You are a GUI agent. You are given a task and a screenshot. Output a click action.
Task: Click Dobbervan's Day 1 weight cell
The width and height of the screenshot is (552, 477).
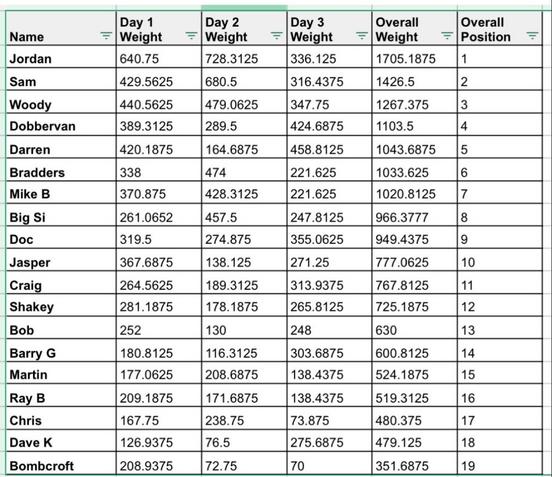coord(159,124)
